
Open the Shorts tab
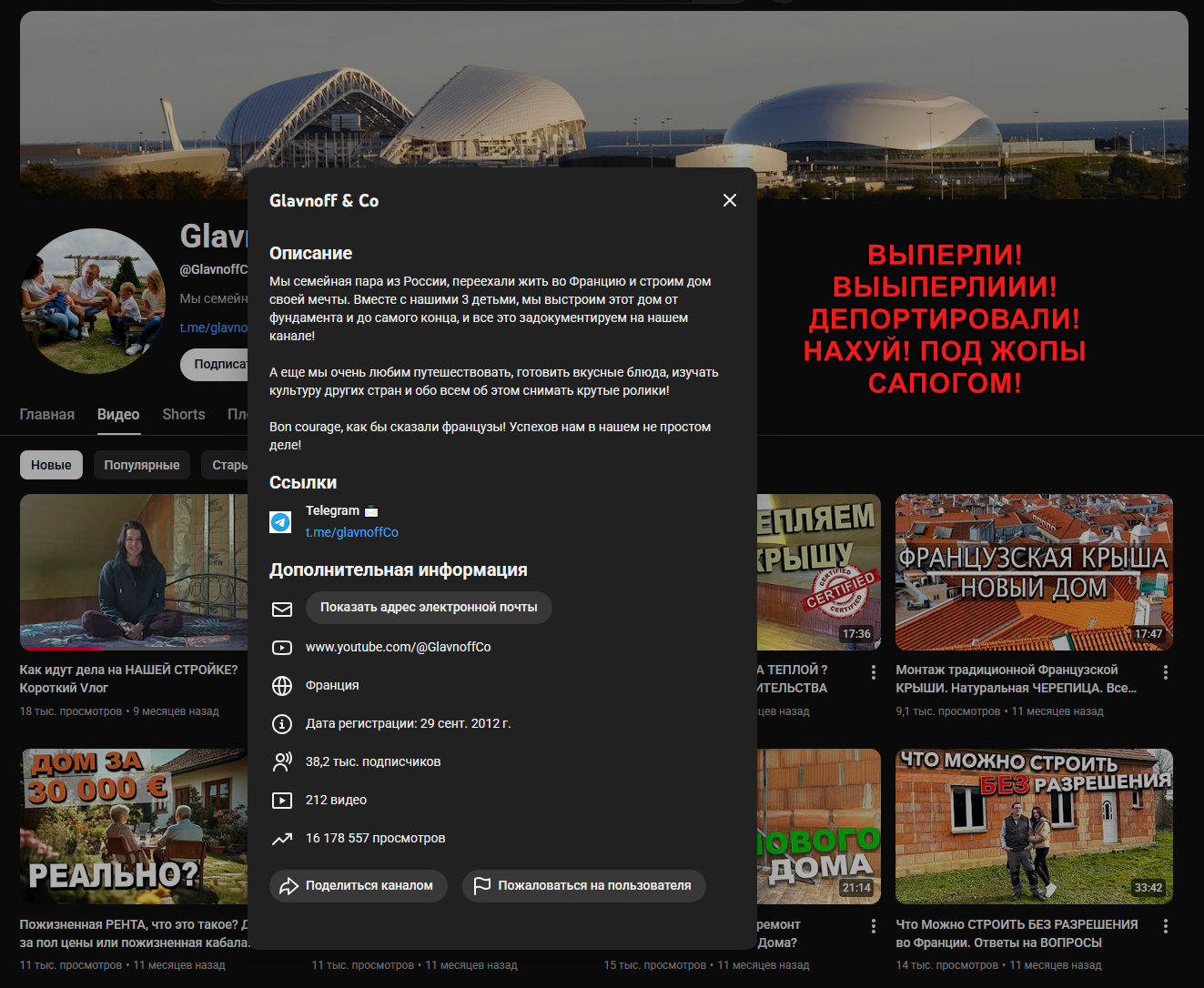pos(184,414)
